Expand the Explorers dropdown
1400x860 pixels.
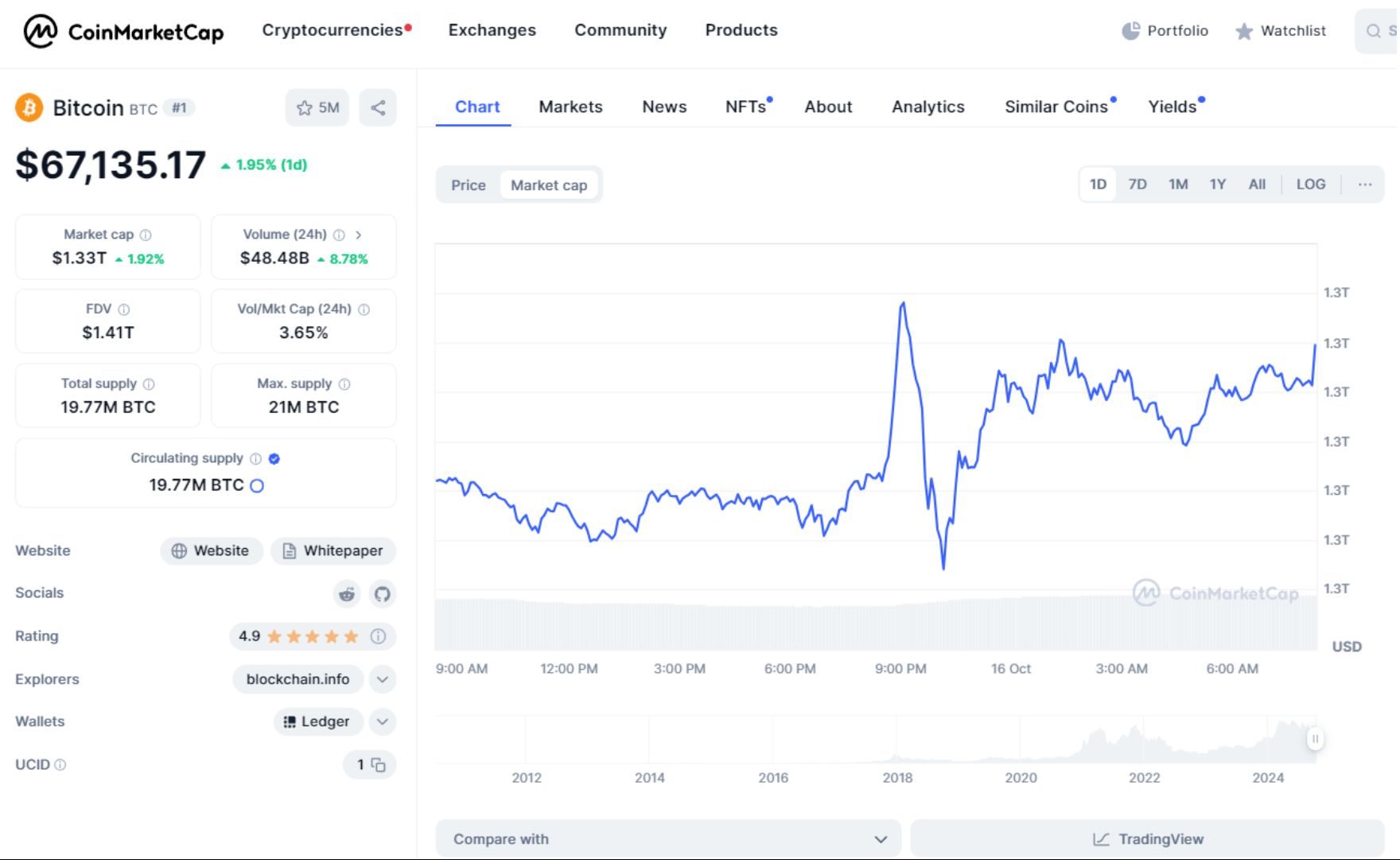click(x=382, y=679)
